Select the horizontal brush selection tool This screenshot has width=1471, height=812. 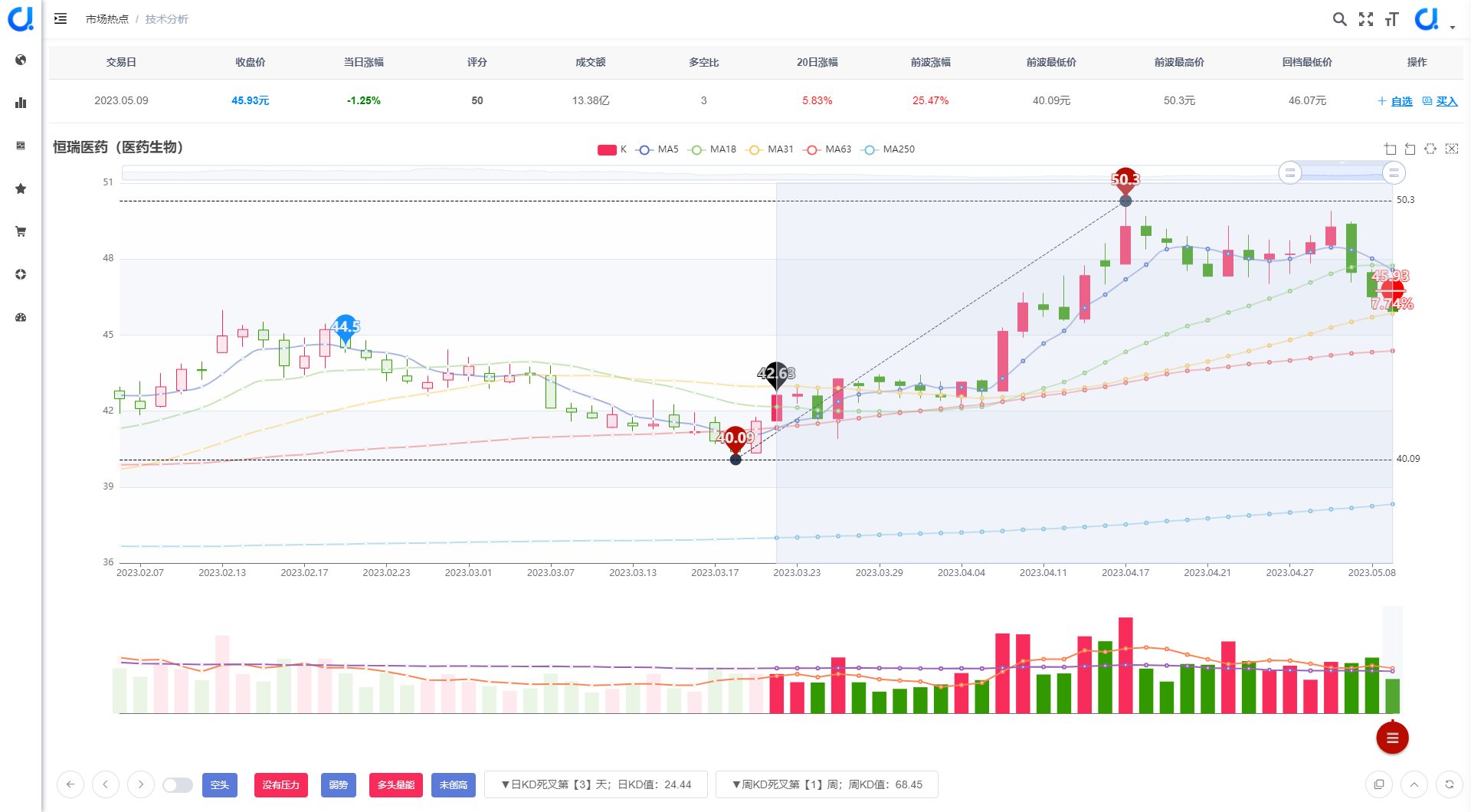(1430, 149)
